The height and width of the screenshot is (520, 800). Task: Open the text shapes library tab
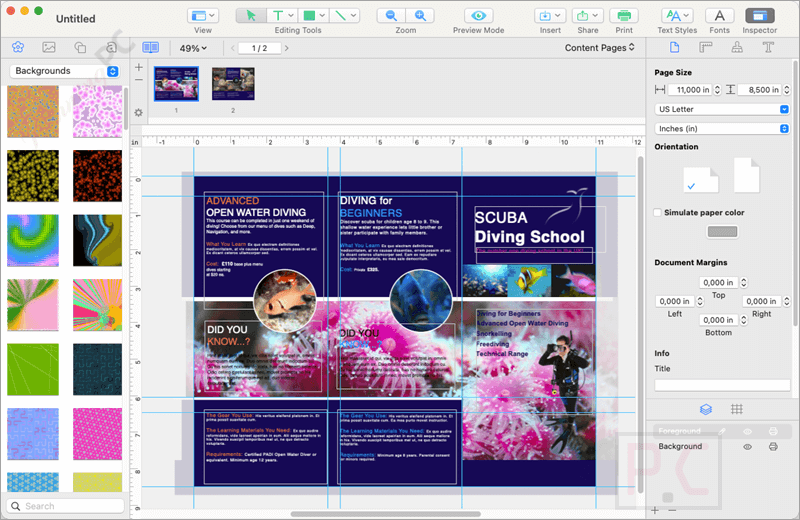(x=111, y=47)
